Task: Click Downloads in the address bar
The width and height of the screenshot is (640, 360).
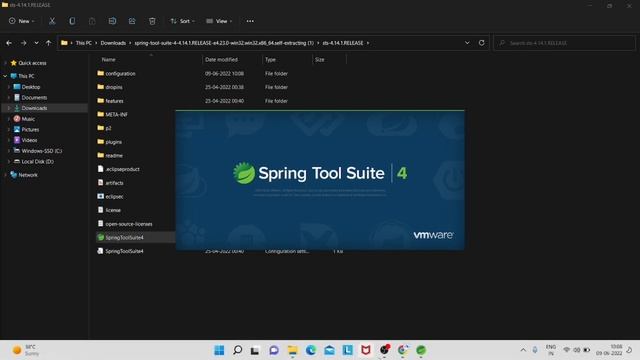Action: pos(113,43)
